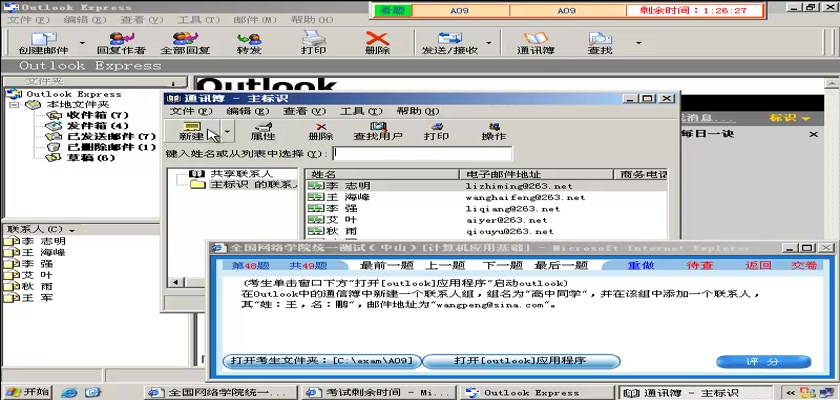Click 下一题 link in exam window
This screenshot has height=400, width=840.
[x=502, y=266]
